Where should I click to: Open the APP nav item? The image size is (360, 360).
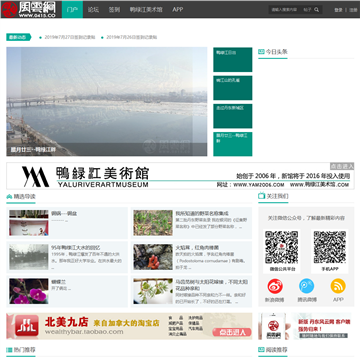178,10
